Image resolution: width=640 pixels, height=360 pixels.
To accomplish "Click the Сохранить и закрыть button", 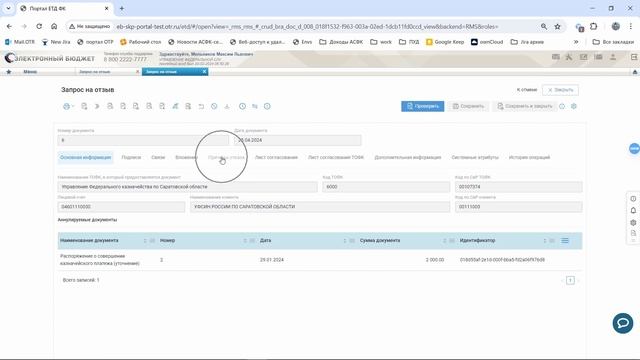I will (524, 106).
